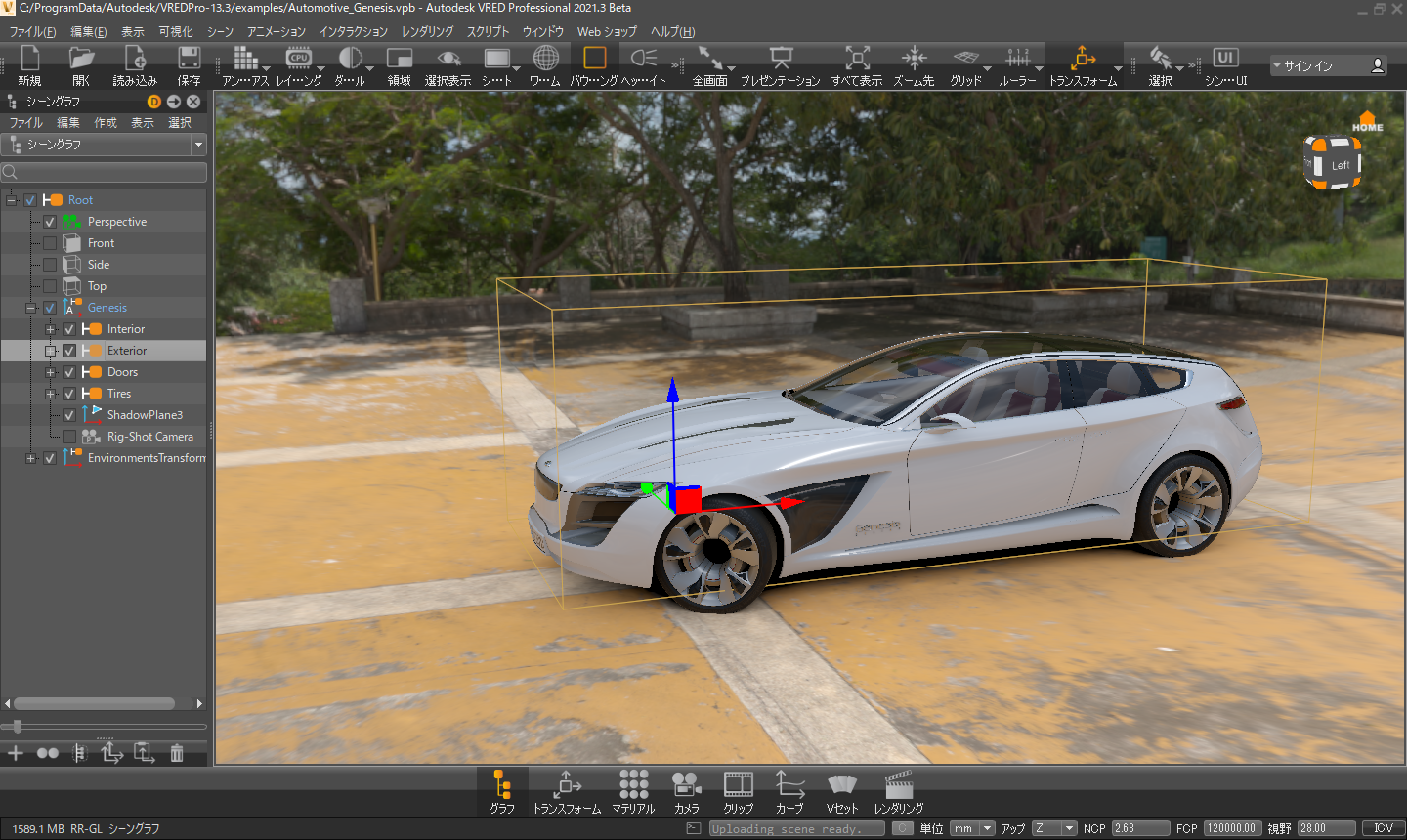Toggle the headlight toolbar icon

644,65
